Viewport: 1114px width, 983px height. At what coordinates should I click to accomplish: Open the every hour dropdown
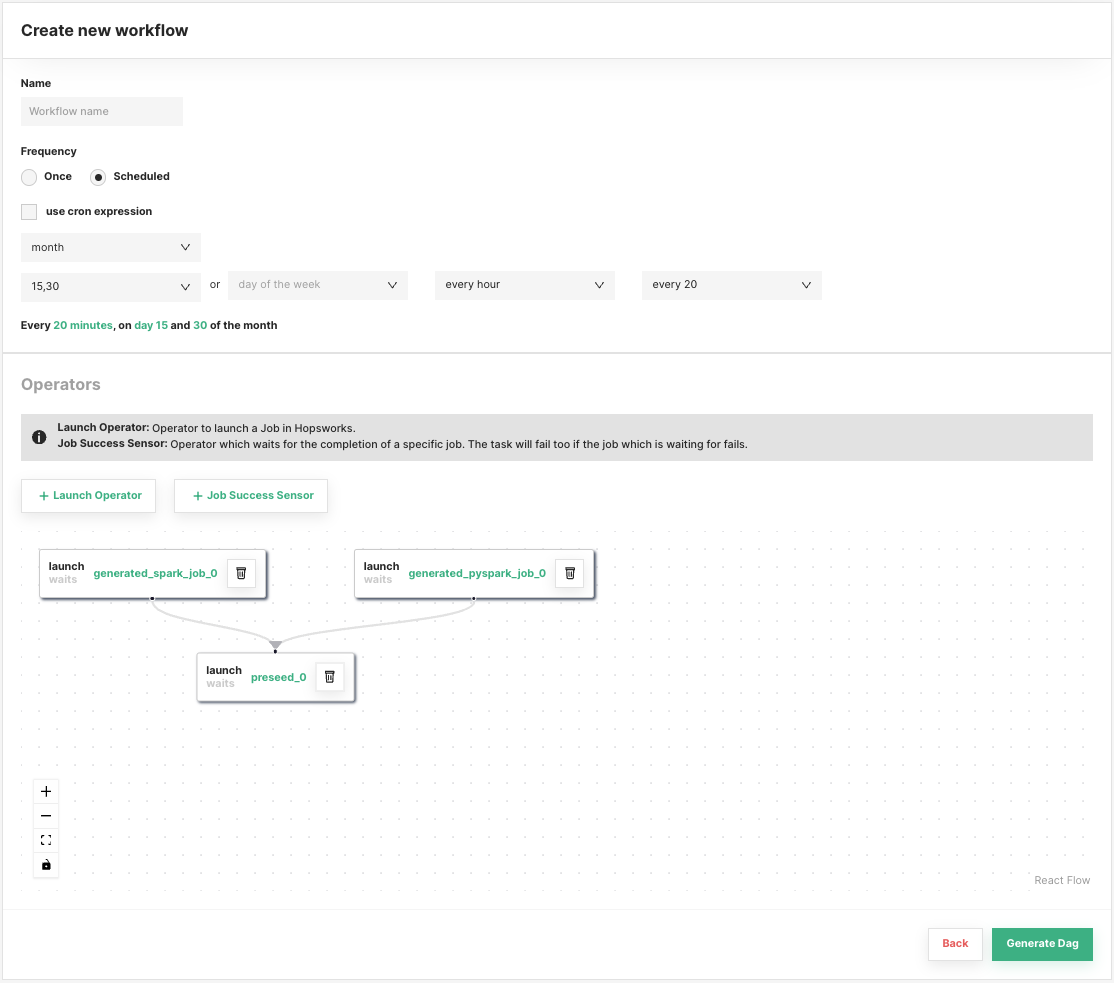(x=524, y=285)
